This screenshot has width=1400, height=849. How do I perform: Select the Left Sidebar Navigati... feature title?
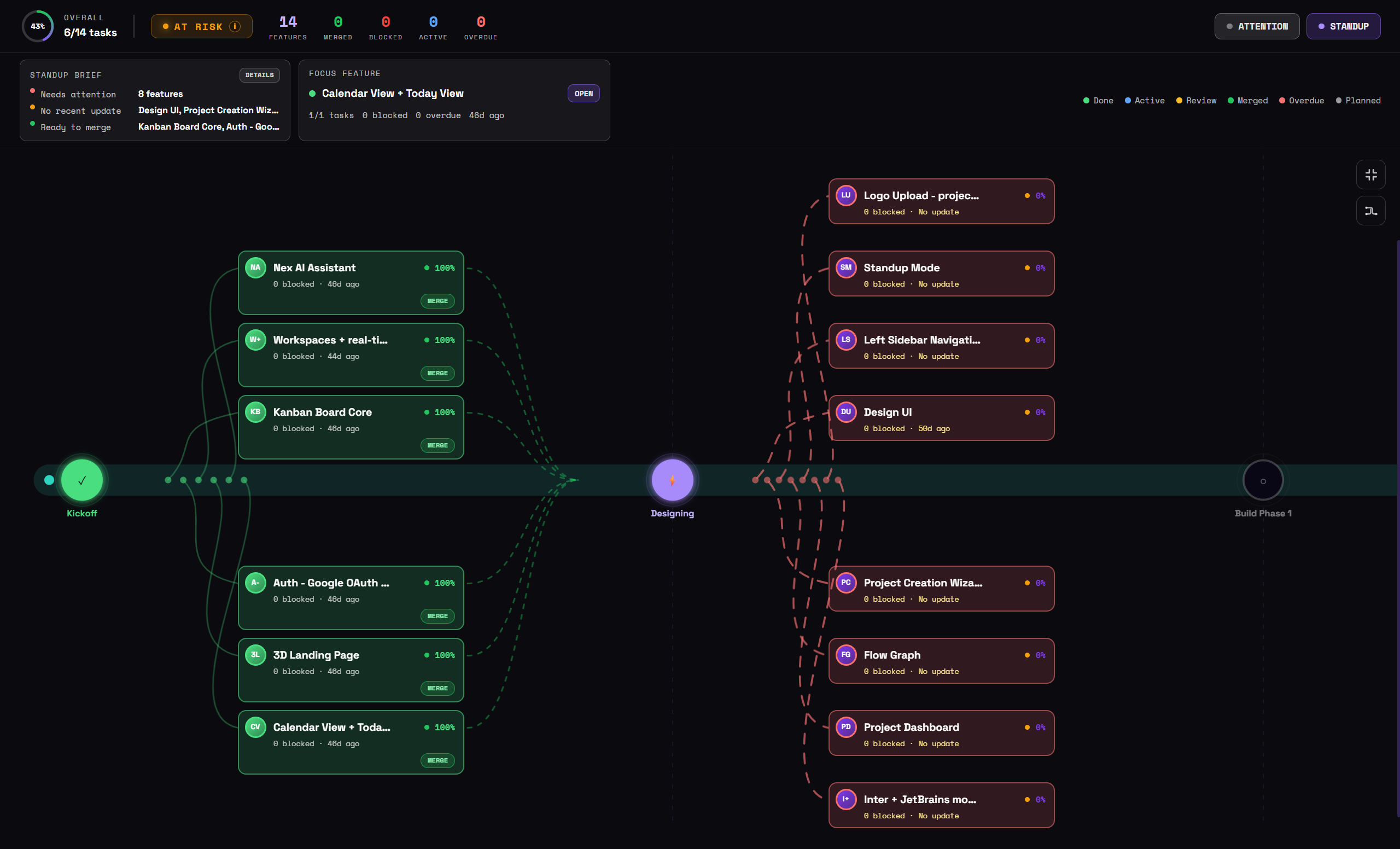pyautogui.click(x=921, y=340)
